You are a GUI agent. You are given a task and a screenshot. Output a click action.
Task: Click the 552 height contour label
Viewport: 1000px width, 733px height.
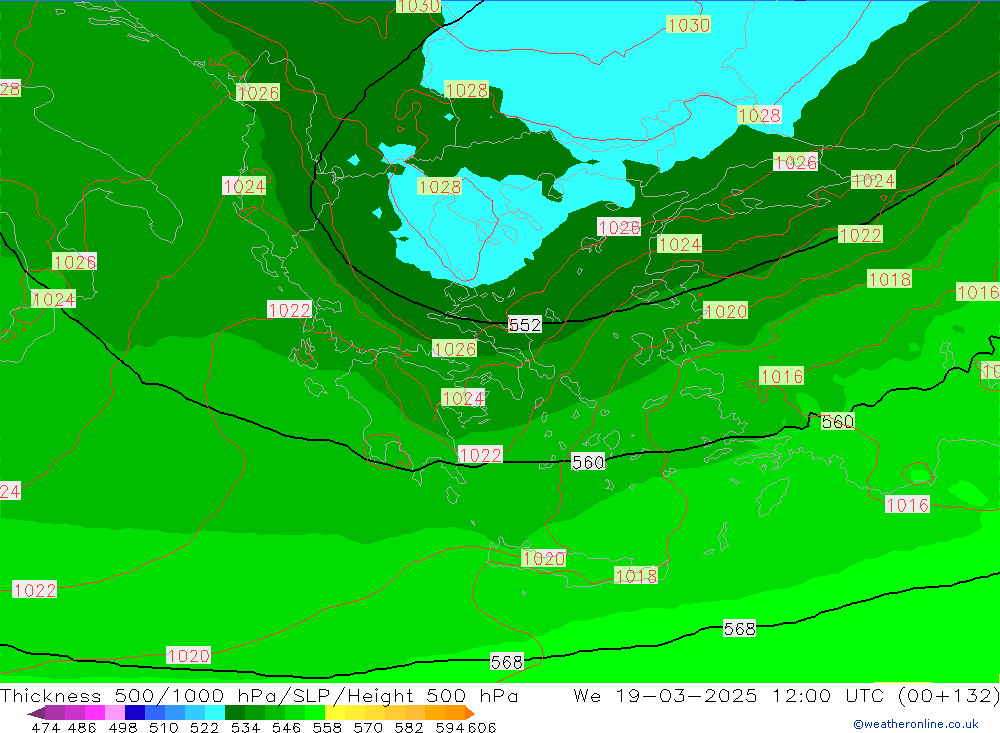click(525, 325)
